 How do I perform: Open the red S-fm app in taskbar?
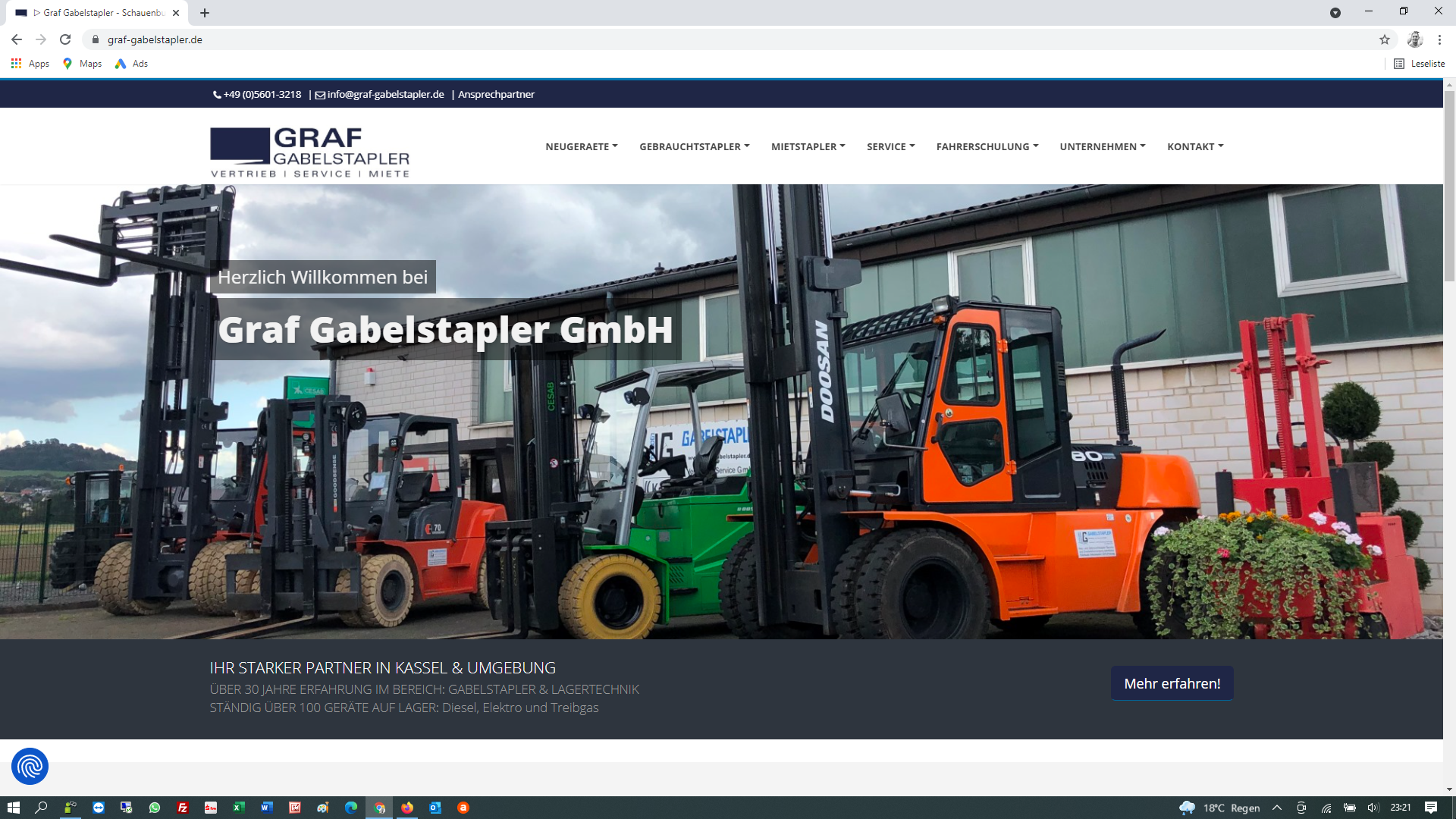coord(211,808)
